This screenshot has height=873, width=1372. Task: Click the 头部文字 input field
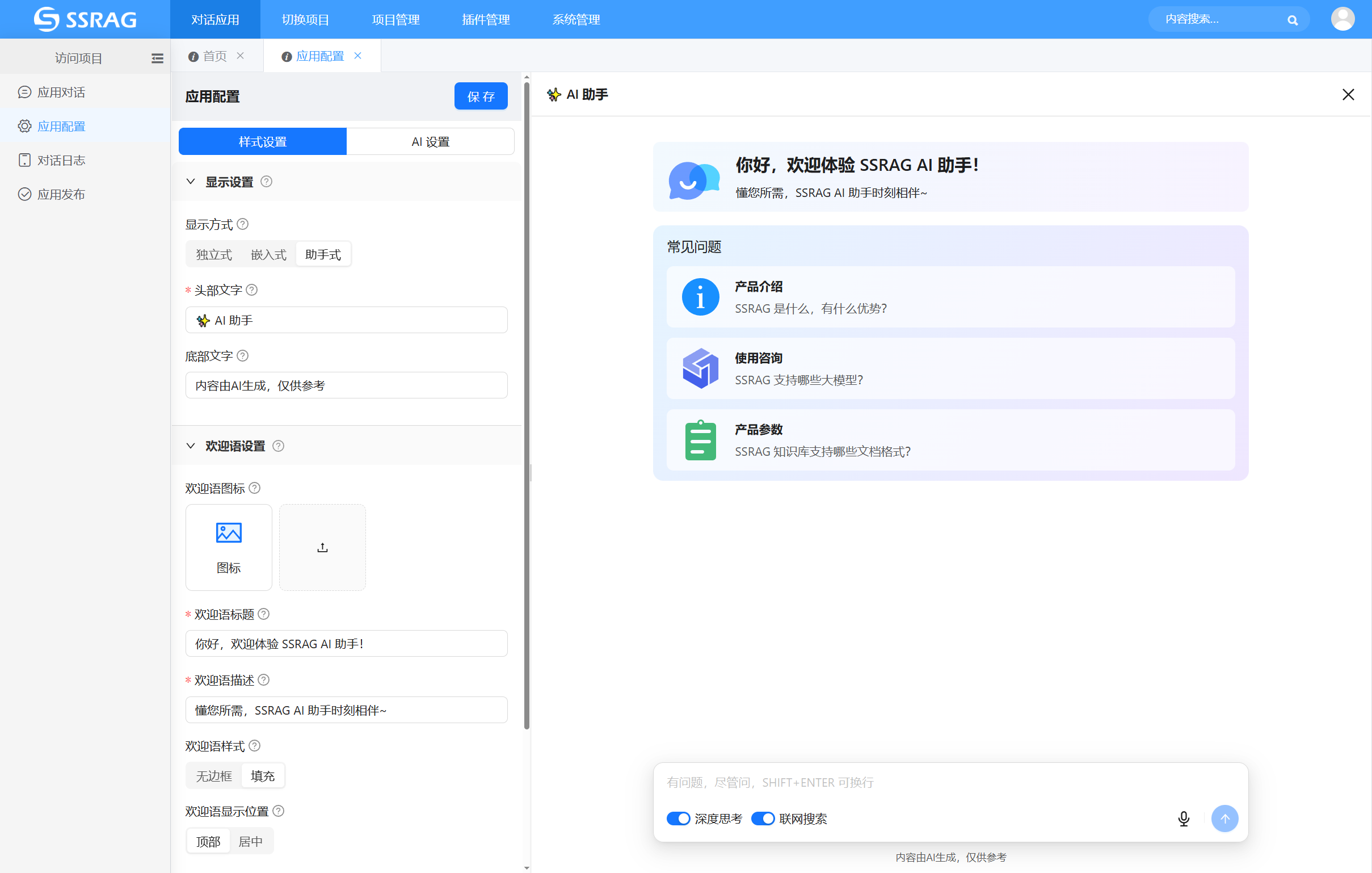(347, 320)
